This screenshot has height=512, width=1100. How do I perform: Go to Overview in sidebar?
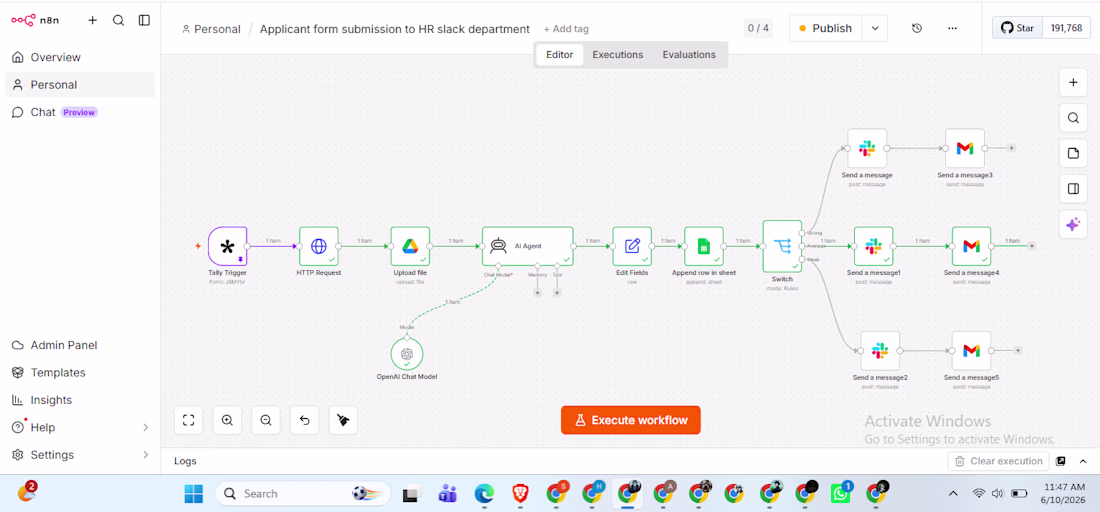click(x=80, y=58)
